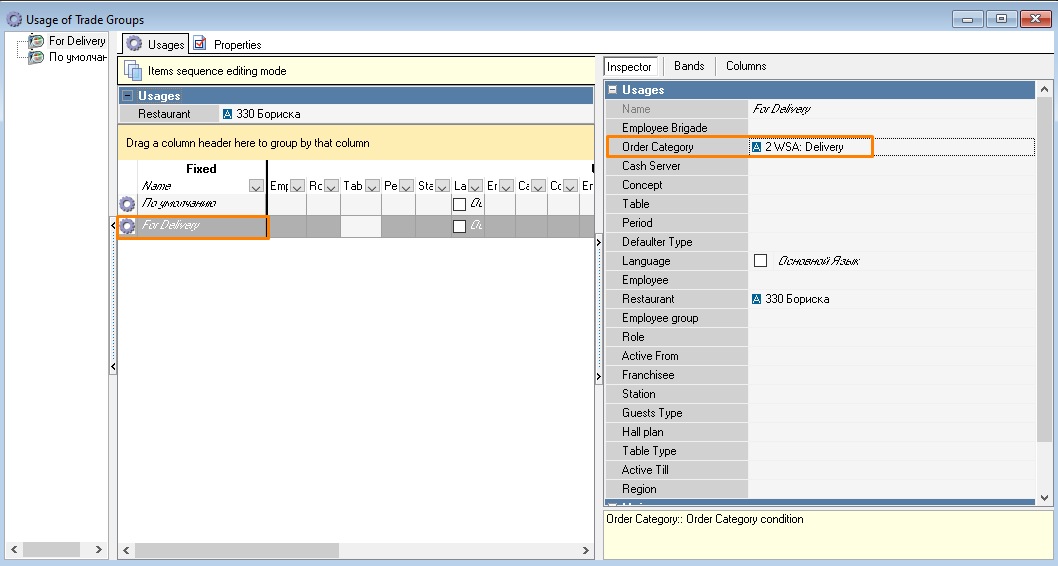Screen dimensions: 1058x566
Task: Click the left tree horizontal scrollbar
Action: pos(56,549)
